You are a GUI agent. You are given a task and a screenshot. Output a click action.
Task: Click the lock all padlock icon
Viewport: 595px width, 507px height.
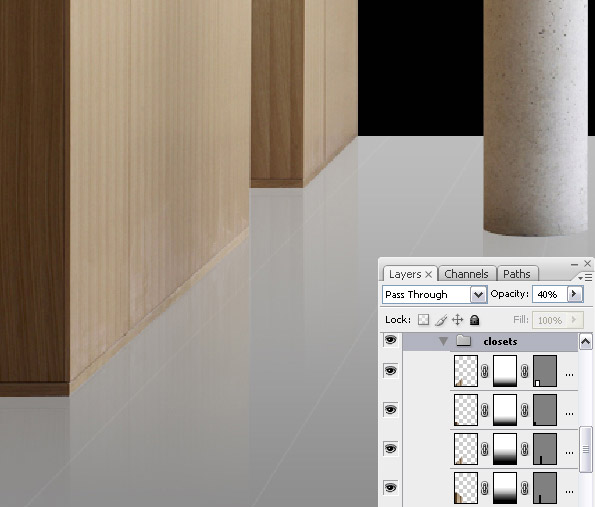pos(474,320)
